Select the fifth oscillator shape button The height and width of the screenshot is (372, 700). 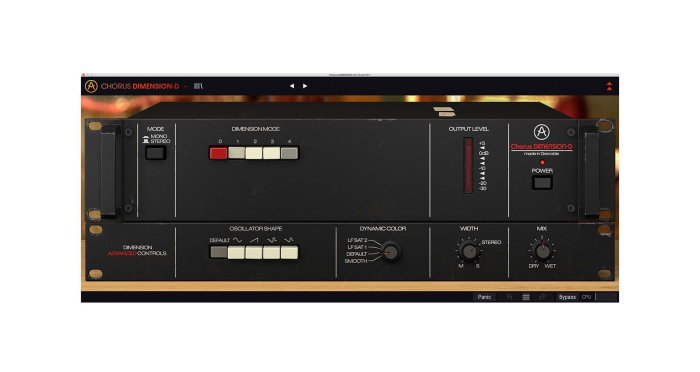point(289,253)
